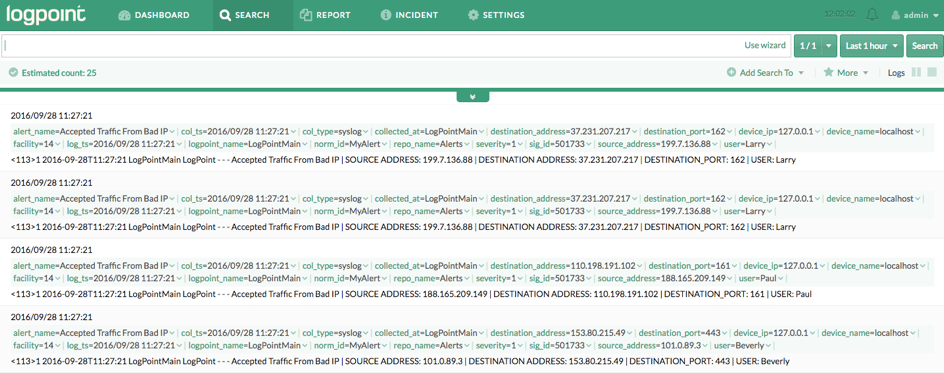The image size is (944, 373).
Task: Switch Logs to grid view layout
Action: (932, 72)
